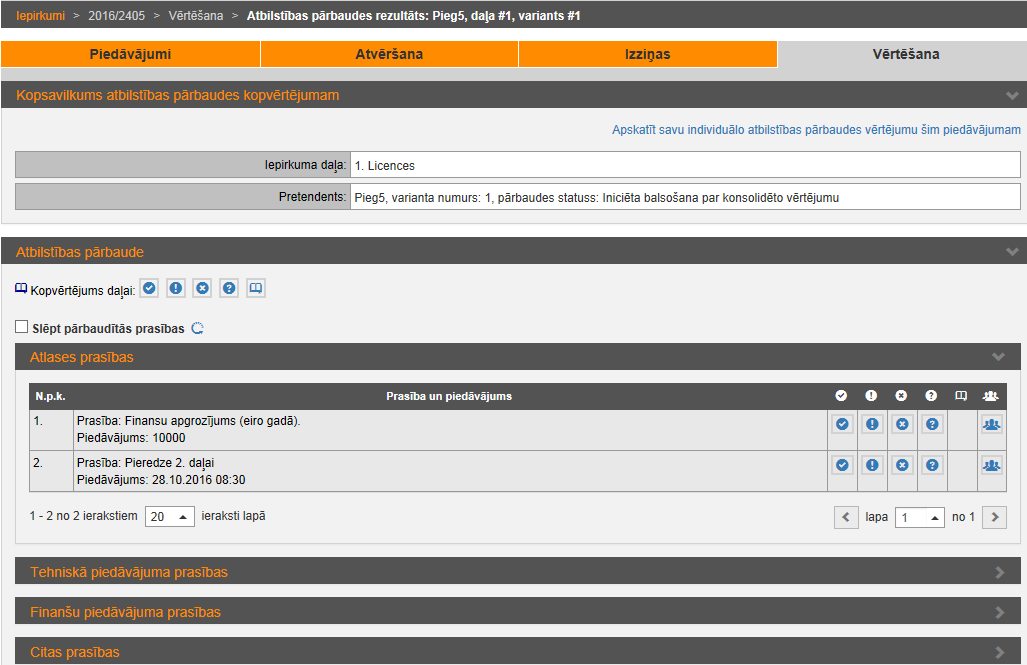This screenshot has height=665, width=1027.
Task: Open the lapa page number dropdown
Action: (x=919, y=518)
